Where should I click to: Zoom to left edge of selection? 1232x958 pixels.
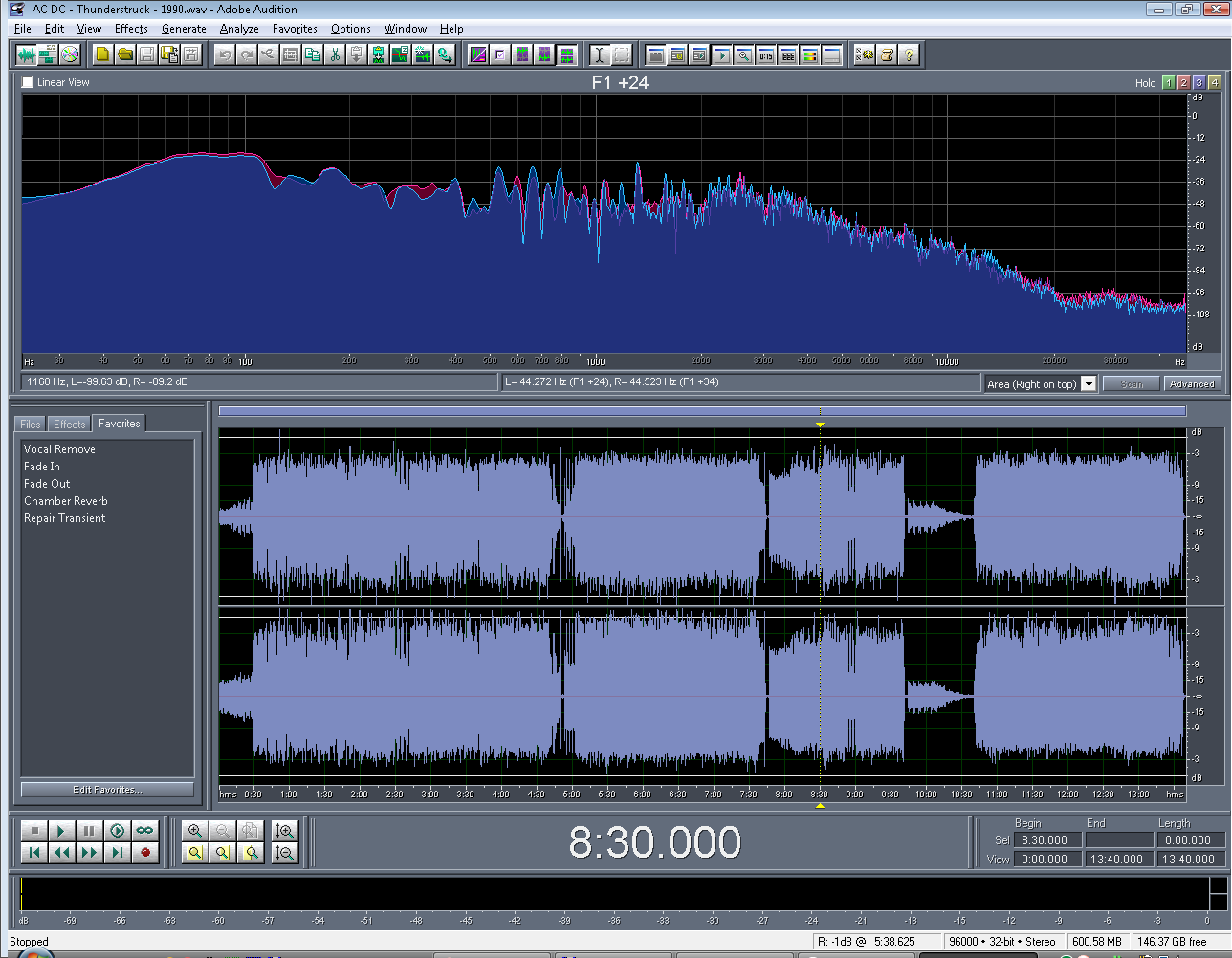click(x=223, y=852)
